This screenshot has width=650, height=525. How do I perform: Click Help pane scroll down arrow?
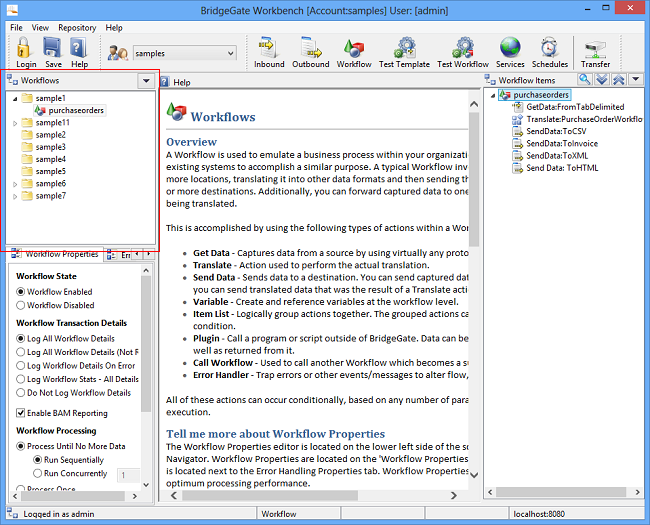(x=474, y=475)
